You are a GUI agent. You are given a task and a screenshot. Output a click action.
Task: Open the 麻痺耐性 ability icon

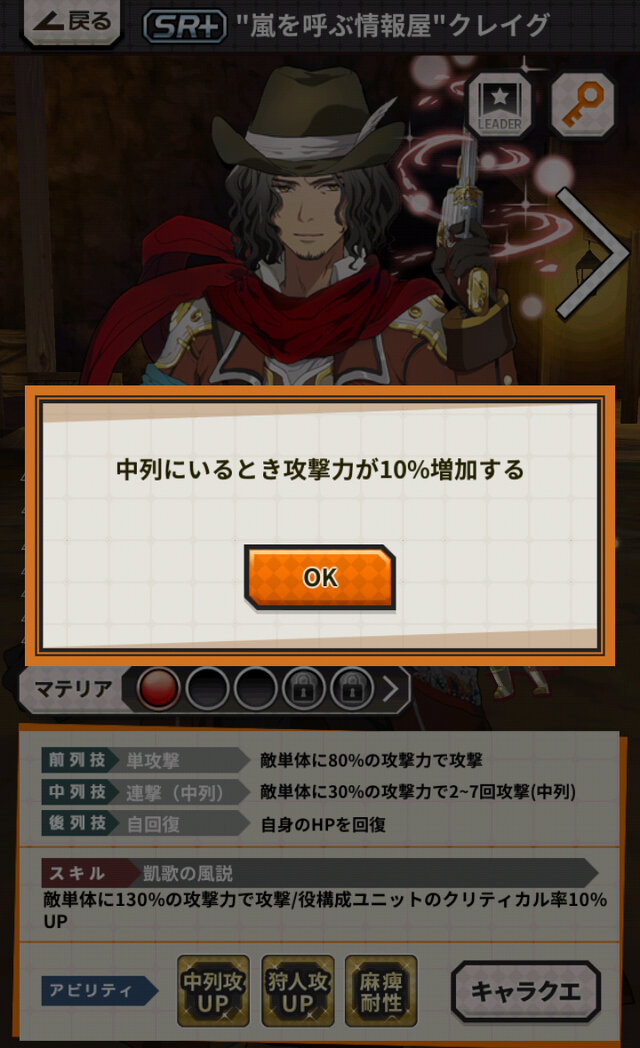381,991
